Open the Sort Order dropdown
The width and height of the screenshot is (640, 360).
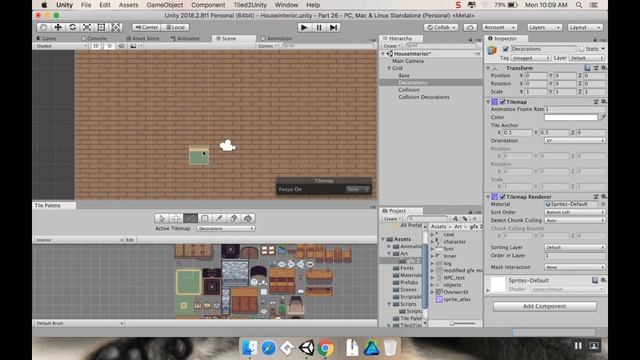pos(574,212)
